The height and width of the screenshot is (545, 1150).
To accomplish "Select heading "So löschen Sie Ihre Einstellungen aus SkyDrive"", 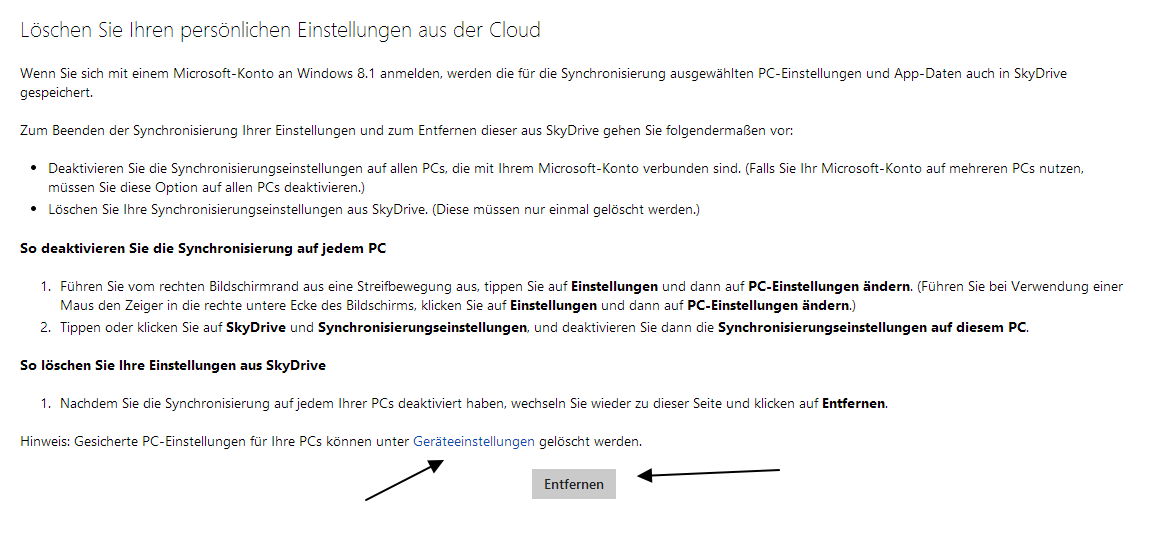I will pyautogui.click(x=173, y=365).
